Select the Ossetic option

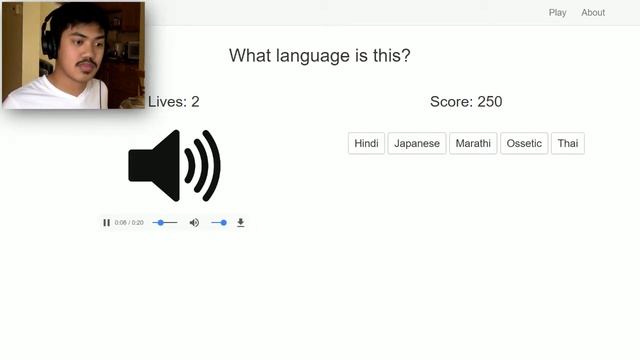coord(524,143)
